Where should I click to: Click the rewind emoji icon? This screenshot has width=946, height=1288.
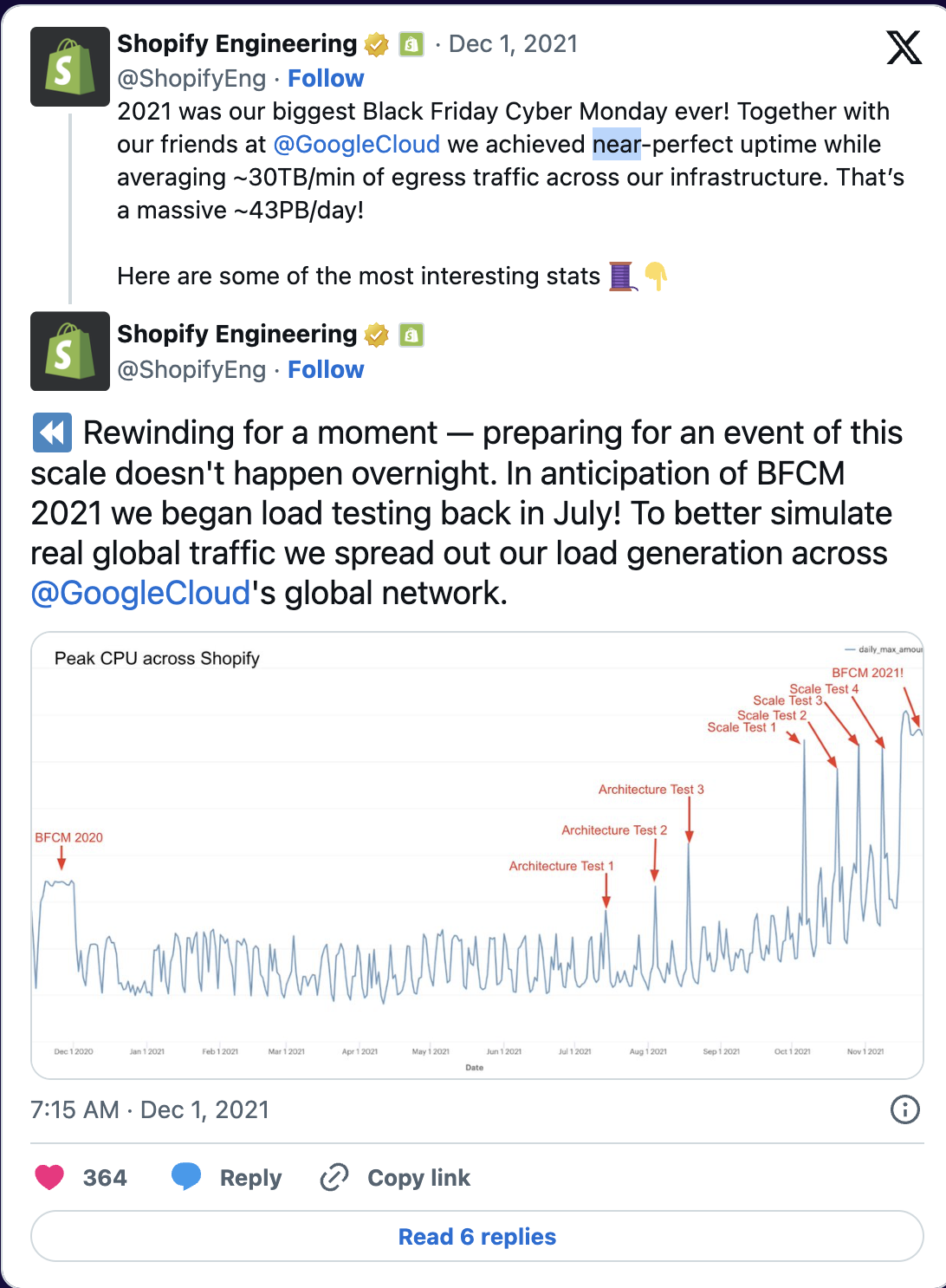52,433
